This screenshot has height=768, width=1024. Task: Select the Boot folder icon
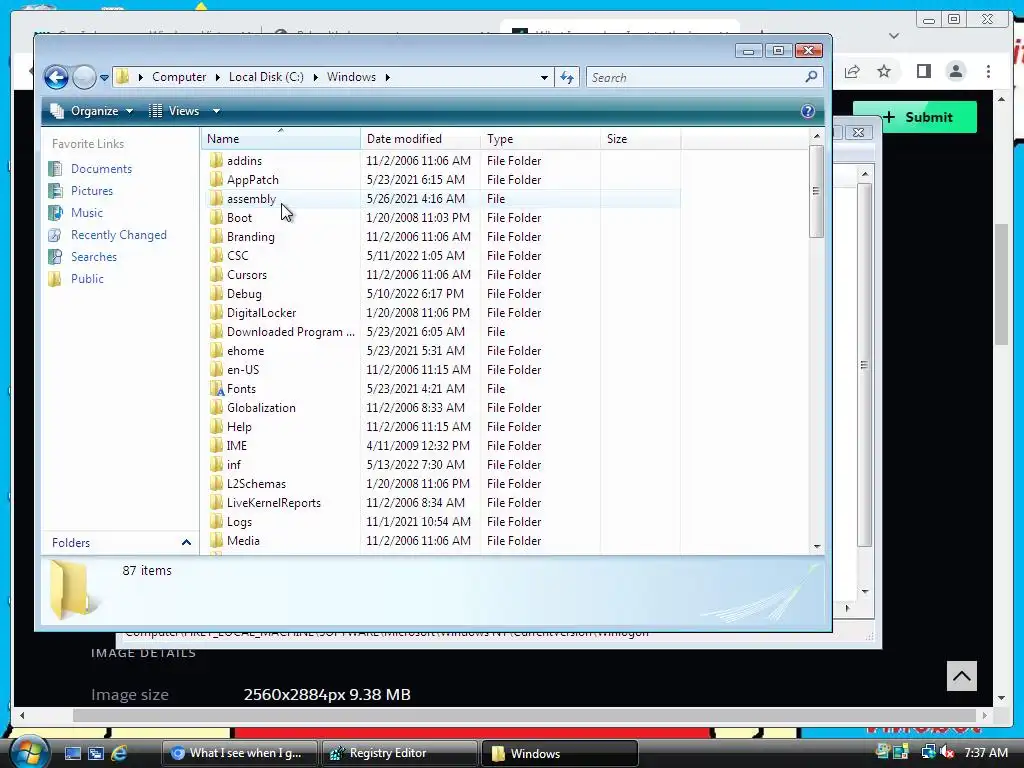point(216,217)
